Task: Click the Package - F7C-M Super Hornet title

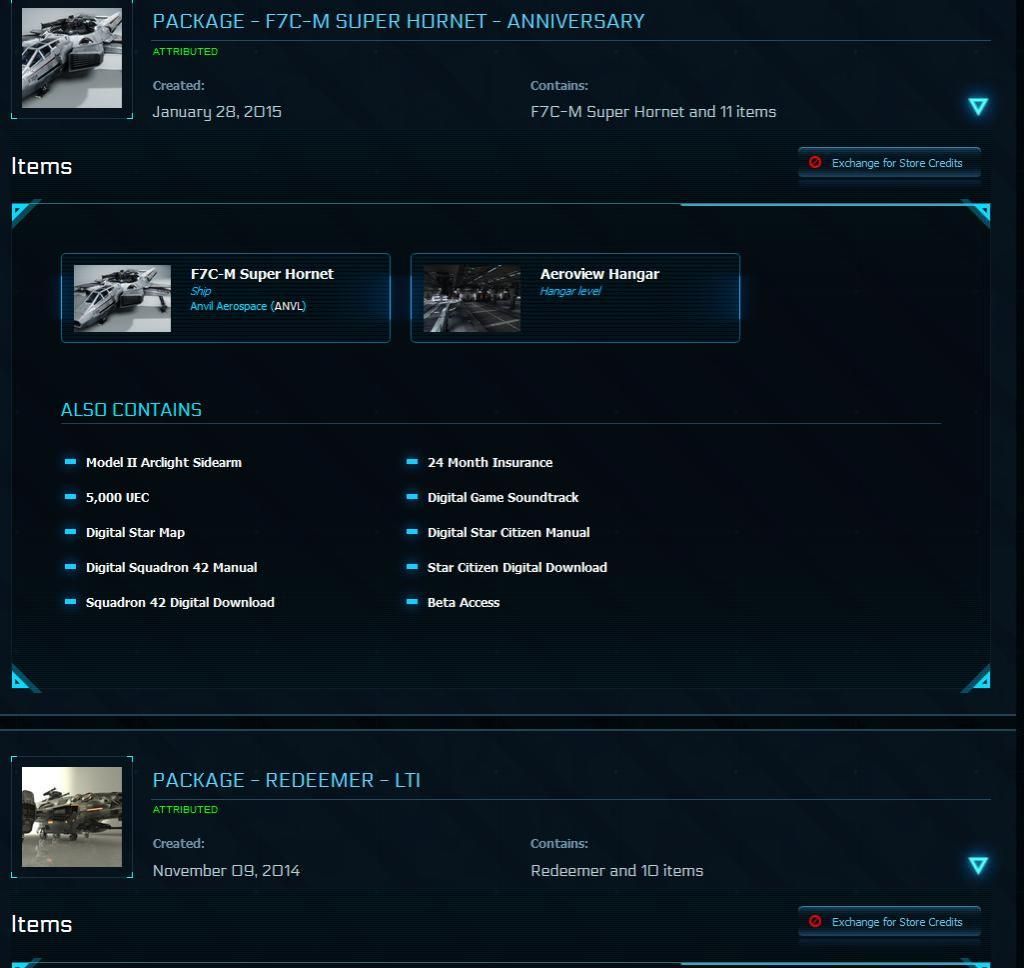Action: [398, 21]
